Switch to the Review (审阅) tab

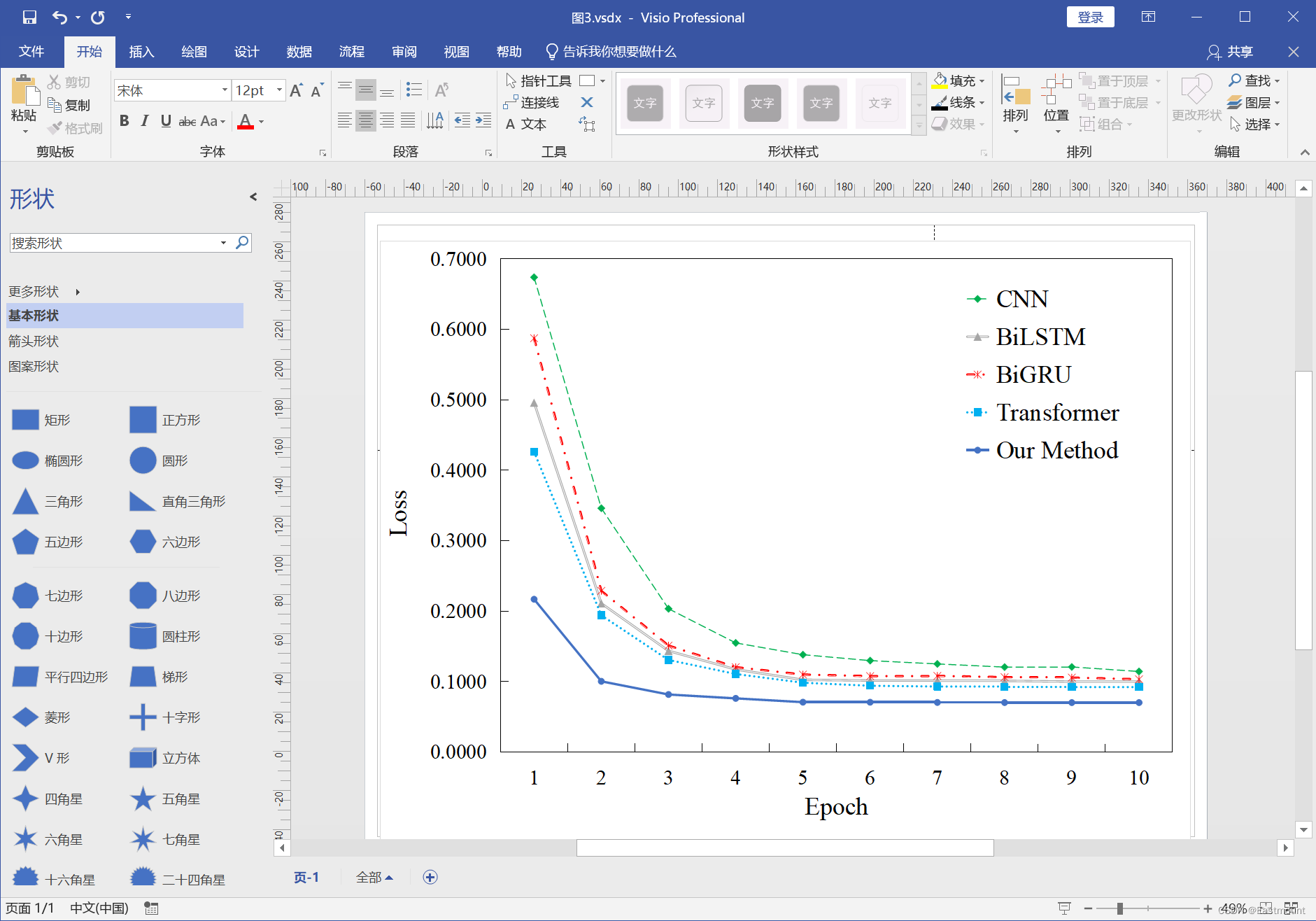tap(404, 52)
